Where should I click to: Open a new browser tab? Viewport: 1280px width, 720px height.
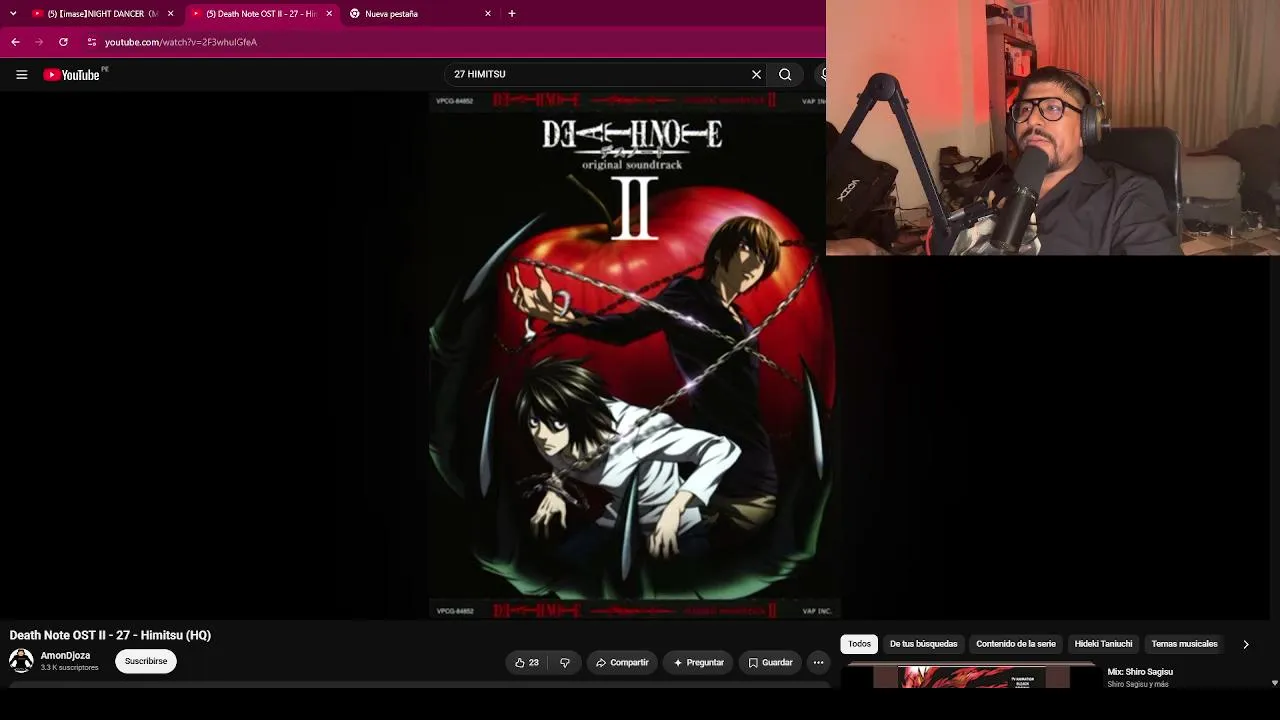click(x=512, y=14)
